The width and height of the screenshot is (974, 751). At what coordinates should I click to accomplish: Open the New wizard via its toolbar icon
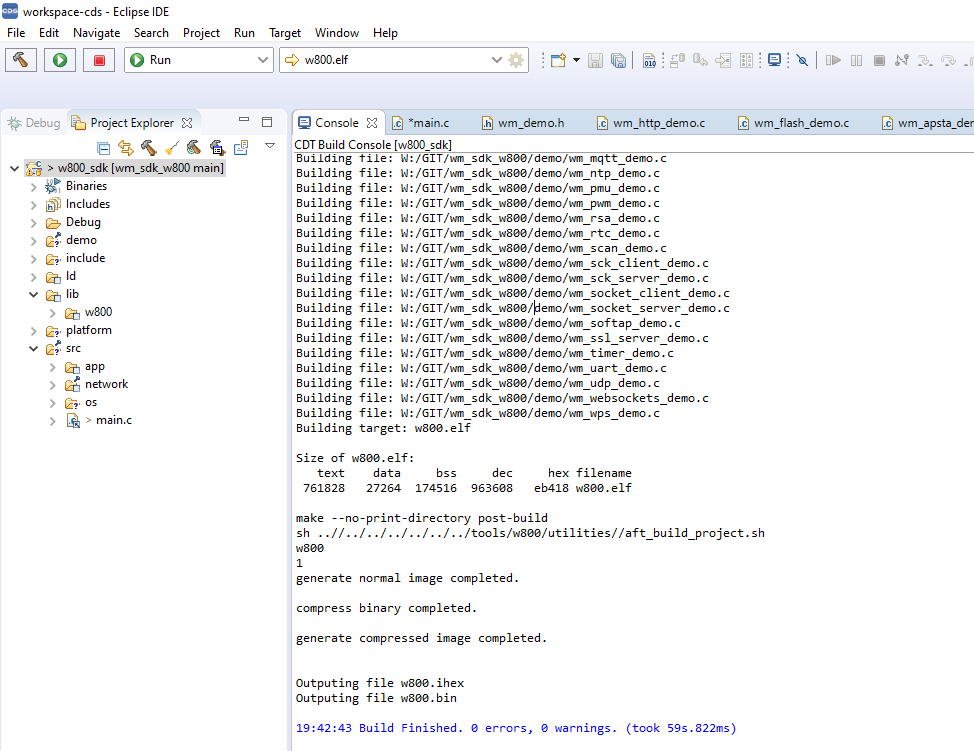pyautogui.click(x=557, y=60)
